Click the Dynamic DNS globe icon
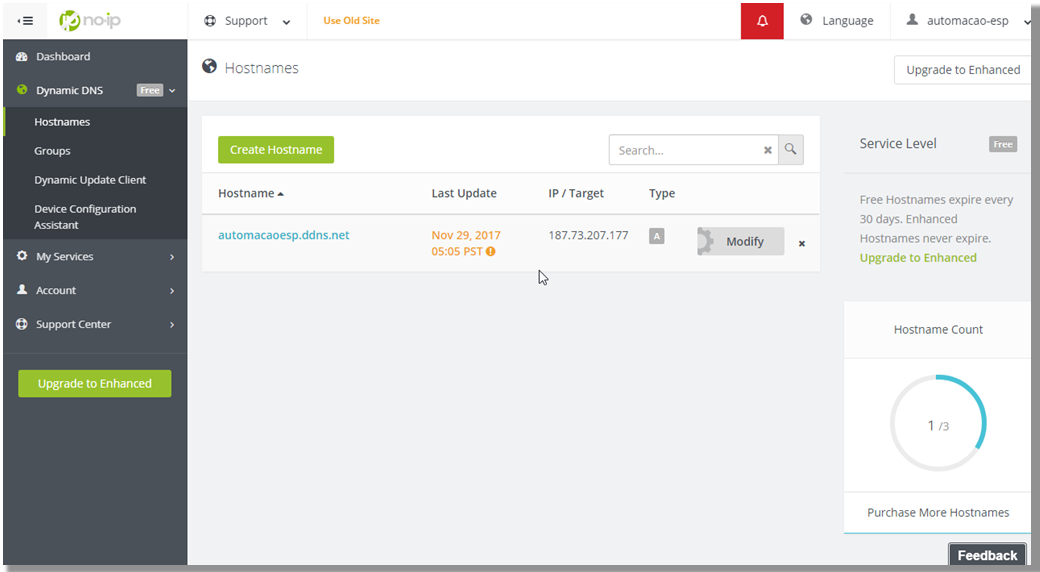This screenshot has height=572, width=1040. tap(22, 90)
